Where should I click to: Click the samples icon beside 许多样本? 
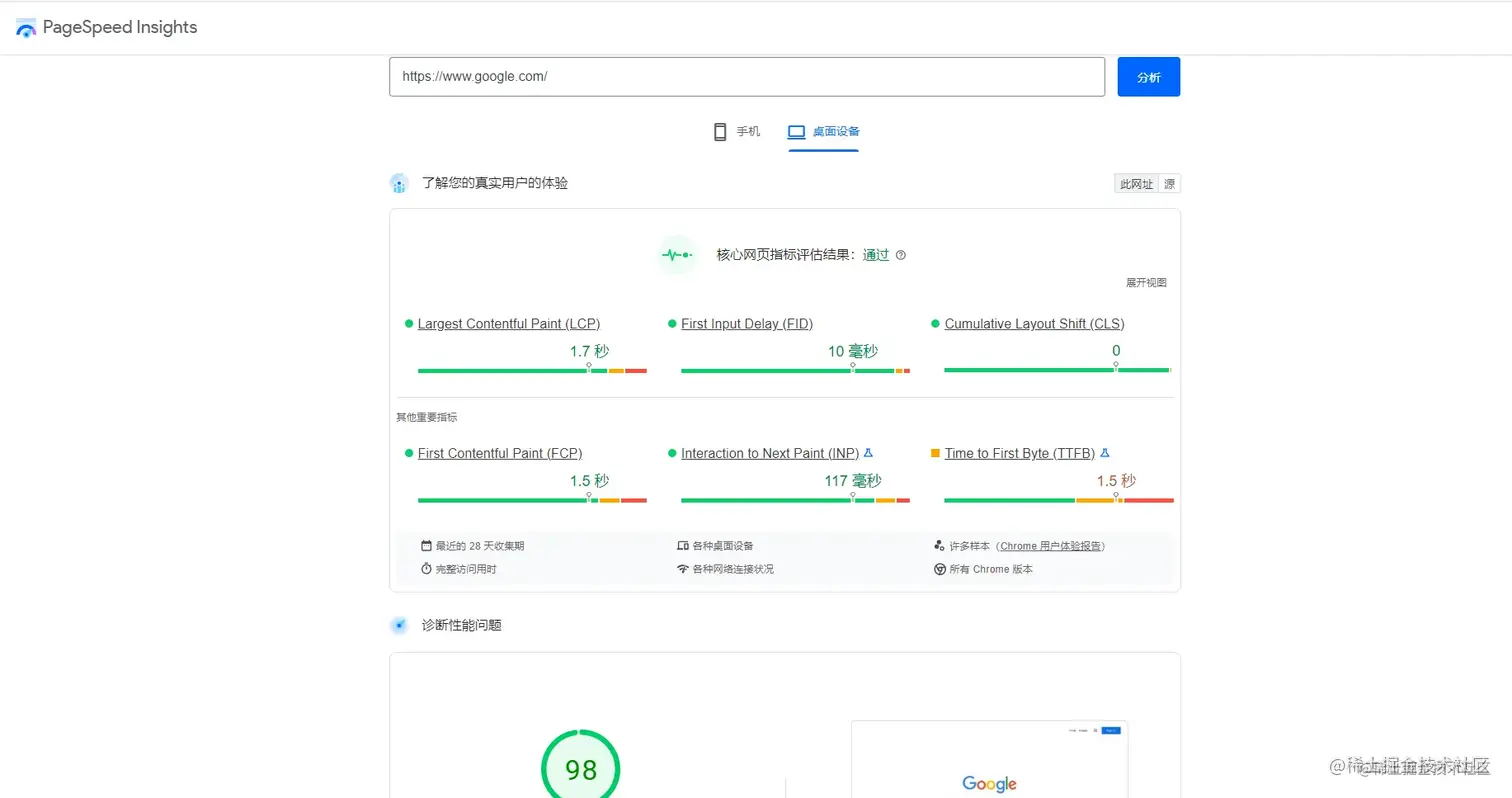pyautogui.click(x=939, y=546)
